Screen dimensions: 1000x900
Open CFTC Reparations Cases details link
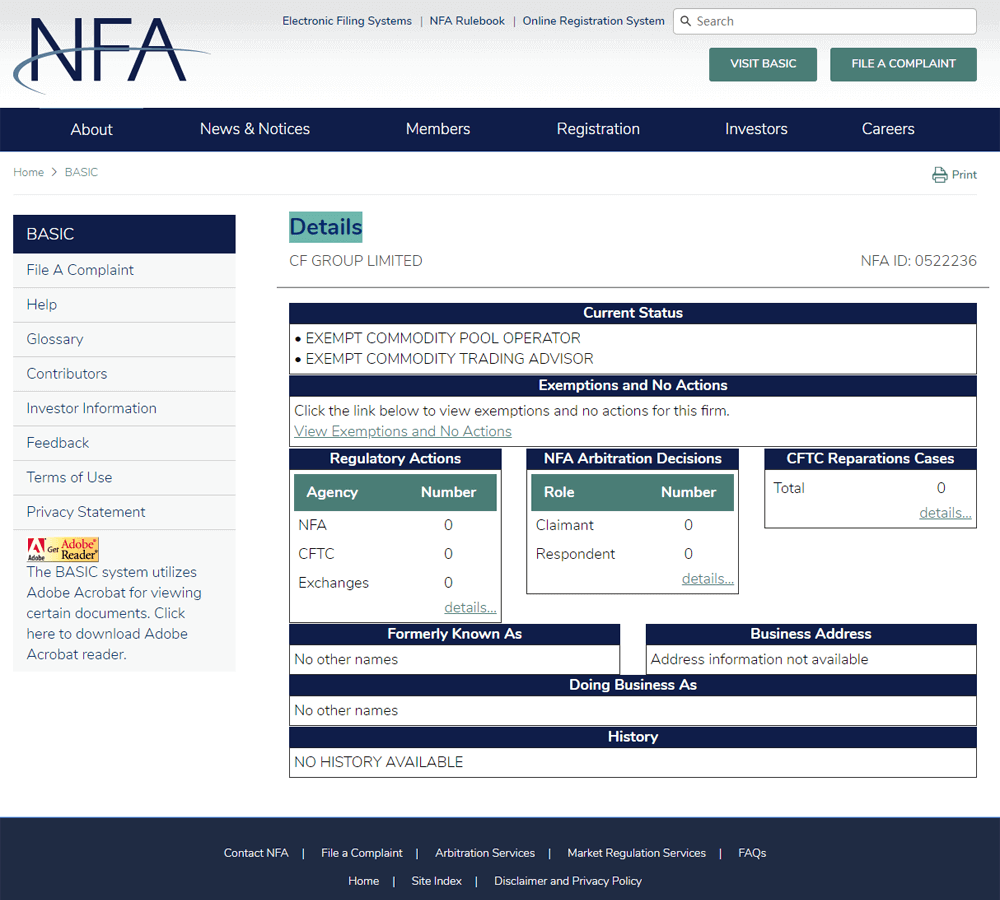coord(945,512)
